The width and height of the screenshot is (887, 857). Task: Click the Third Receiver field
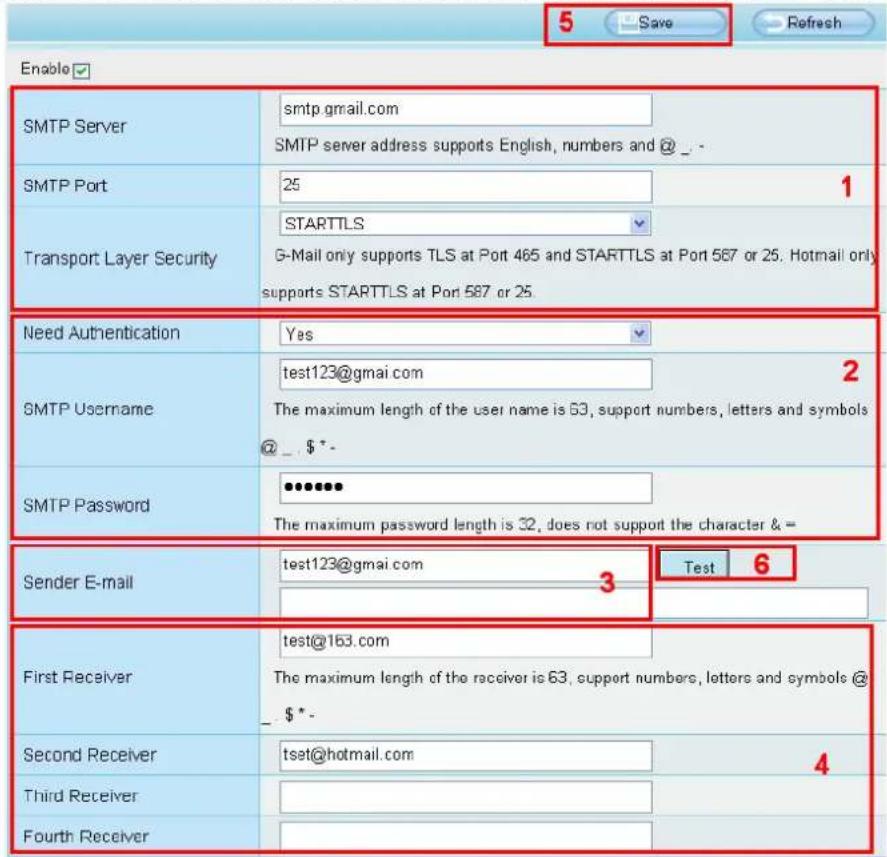[x=466, y=797]
